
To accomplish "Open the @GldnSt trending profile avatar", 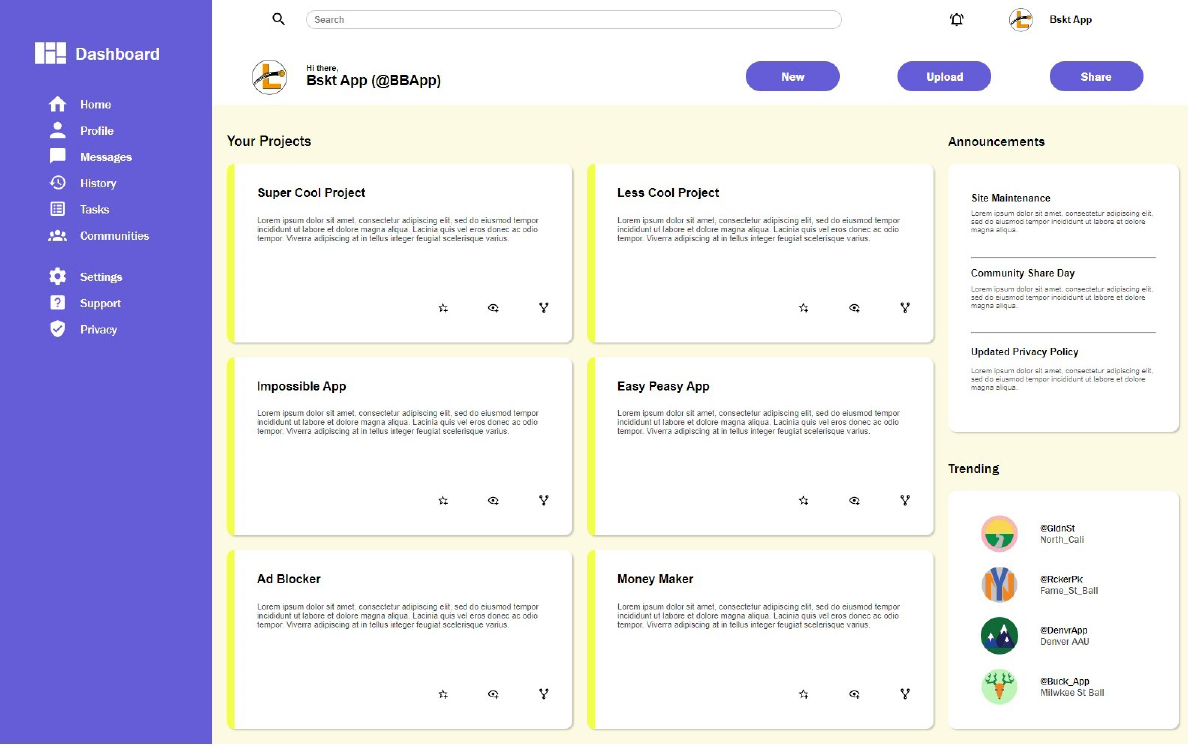I will click(999, 534).
